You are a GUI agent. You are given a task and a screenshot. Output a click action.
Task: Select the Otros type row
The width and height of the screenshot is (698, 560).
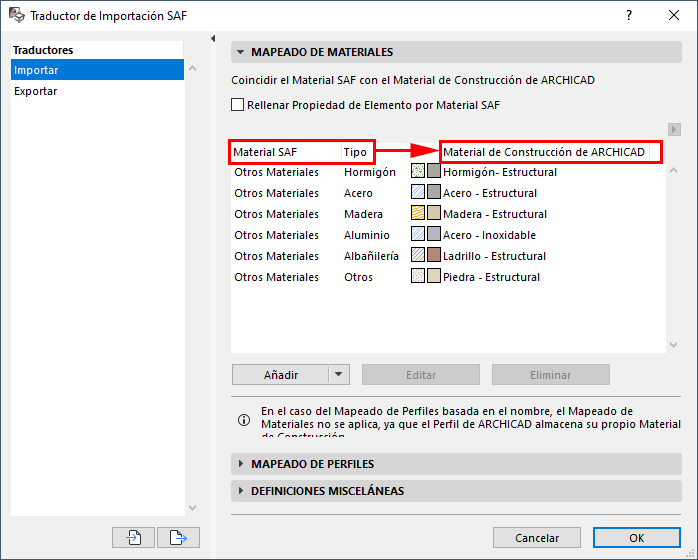448,276
